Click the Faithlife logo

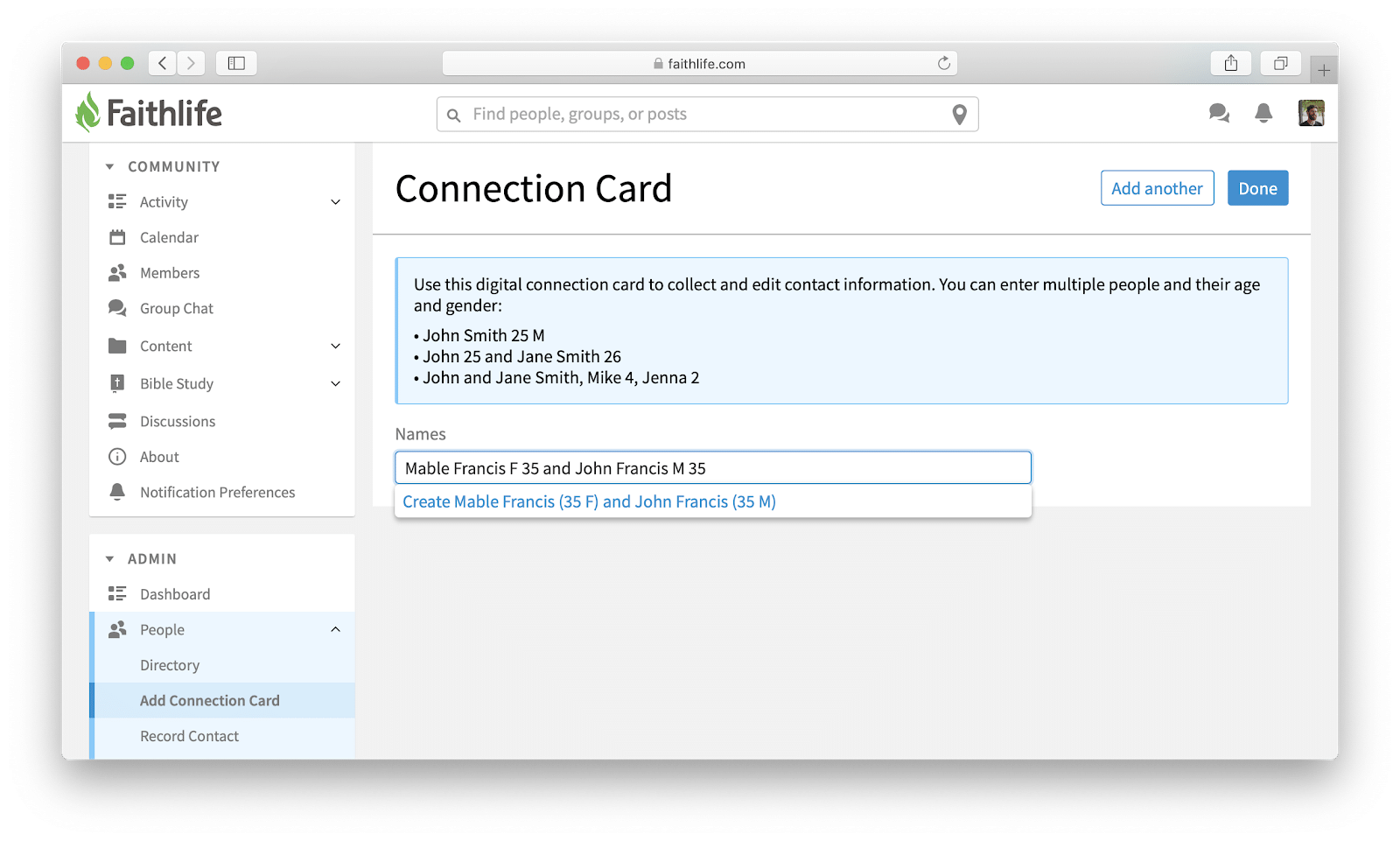click(x=148, y=113)
